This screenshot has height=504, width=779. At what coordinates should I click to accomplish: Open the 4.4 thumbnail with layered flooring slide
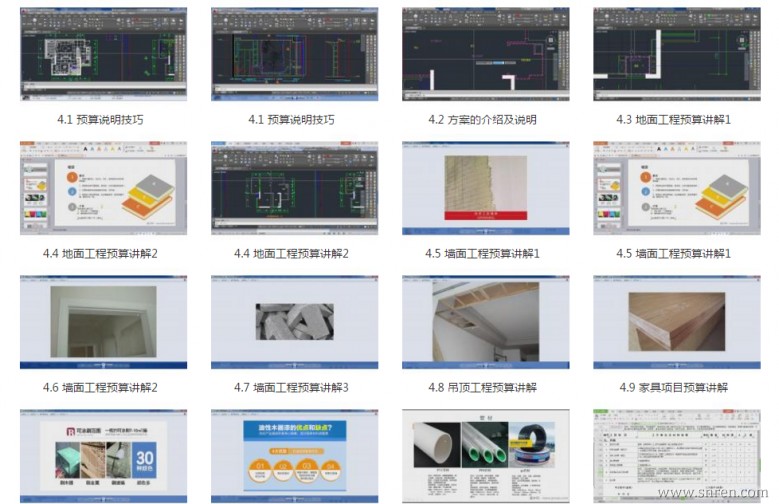103,188
